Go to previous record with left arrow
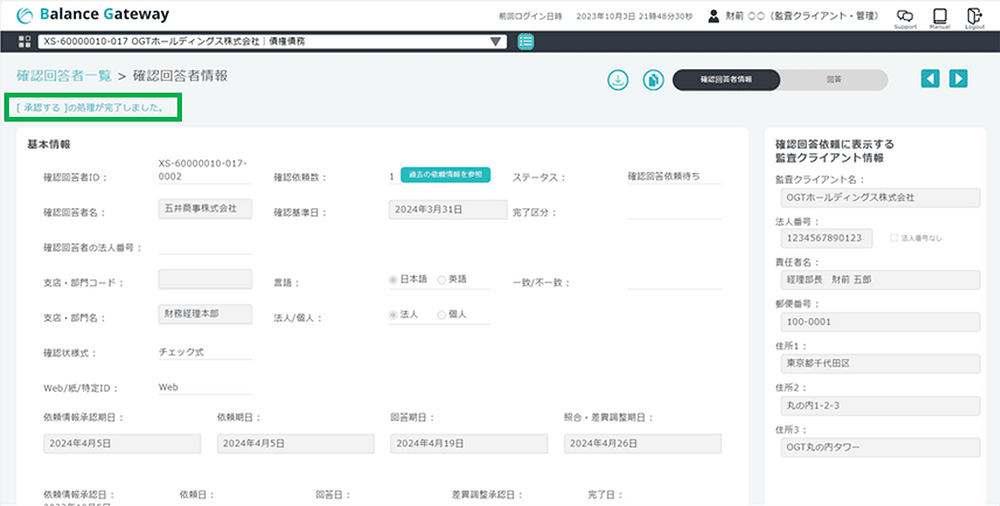The width and height of the screenshot is (1000, 506). [x=930, y=79]
